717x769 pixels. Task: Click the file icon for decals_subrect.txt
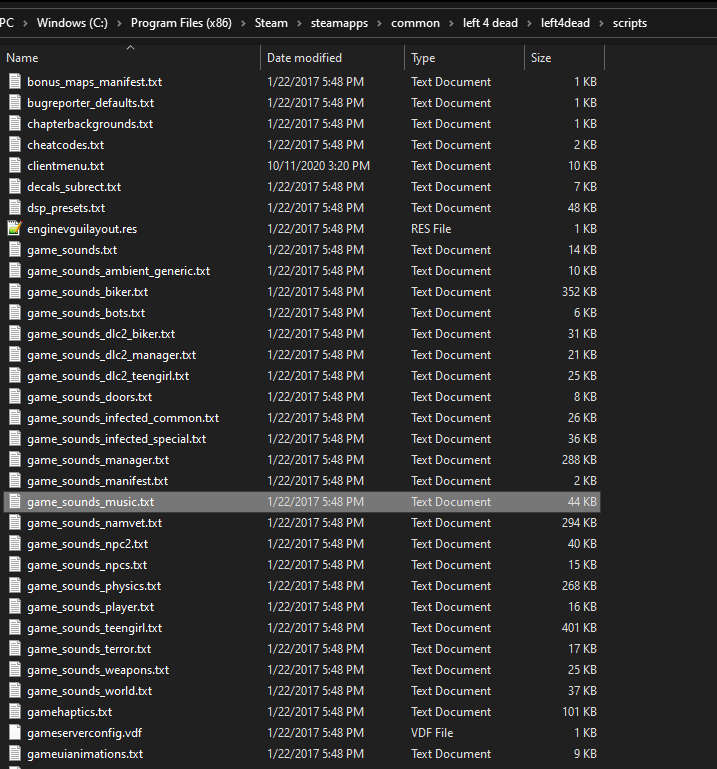[15, 187]
